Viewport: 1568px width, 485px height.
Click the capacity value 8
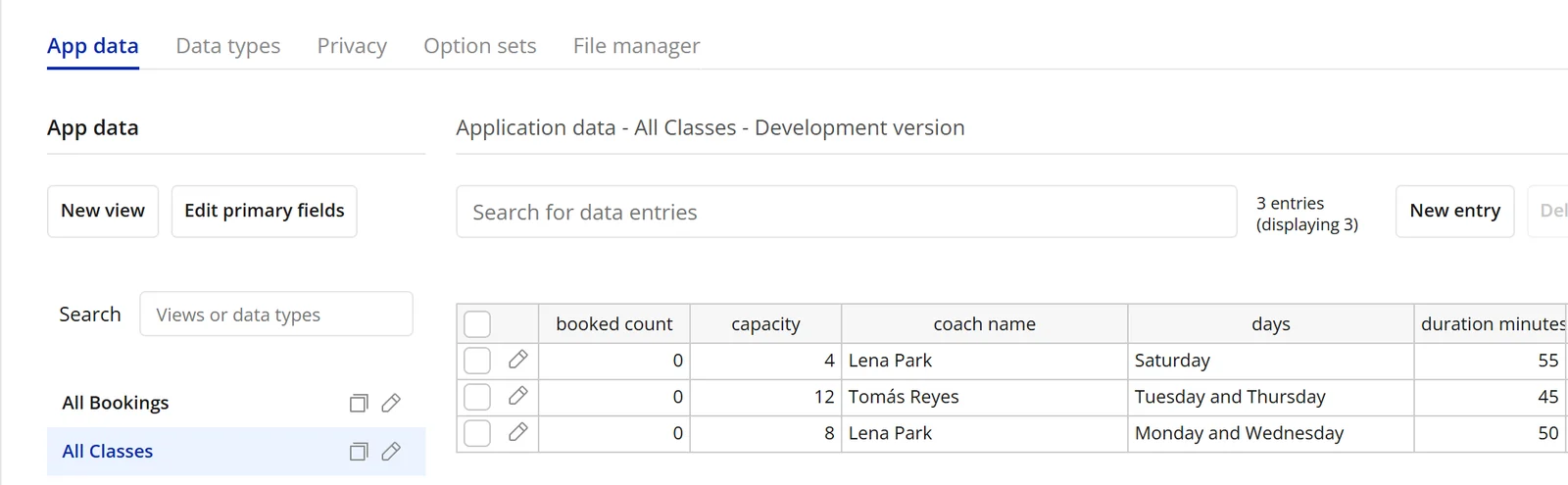(x=765, y=433)
